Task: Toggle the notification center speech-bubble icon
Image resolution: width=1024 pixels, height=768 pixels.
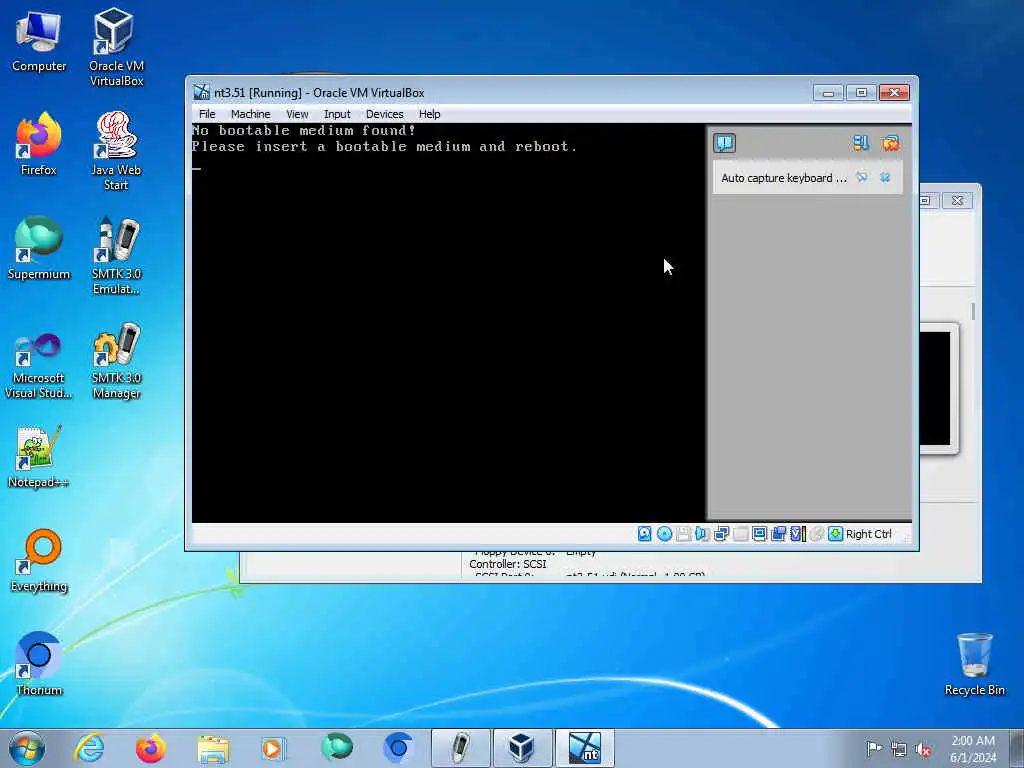Action: click(724, 143)
